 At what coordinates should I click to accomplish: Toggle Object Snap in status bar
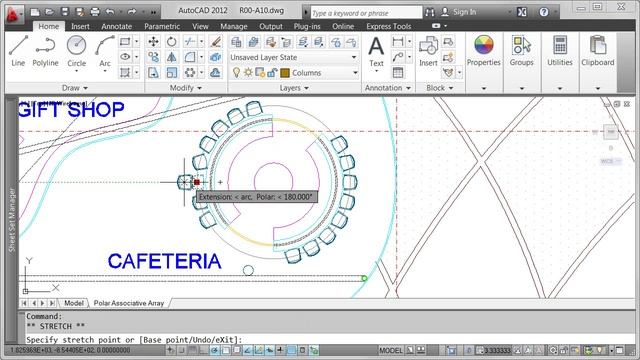tap(225, 350)
